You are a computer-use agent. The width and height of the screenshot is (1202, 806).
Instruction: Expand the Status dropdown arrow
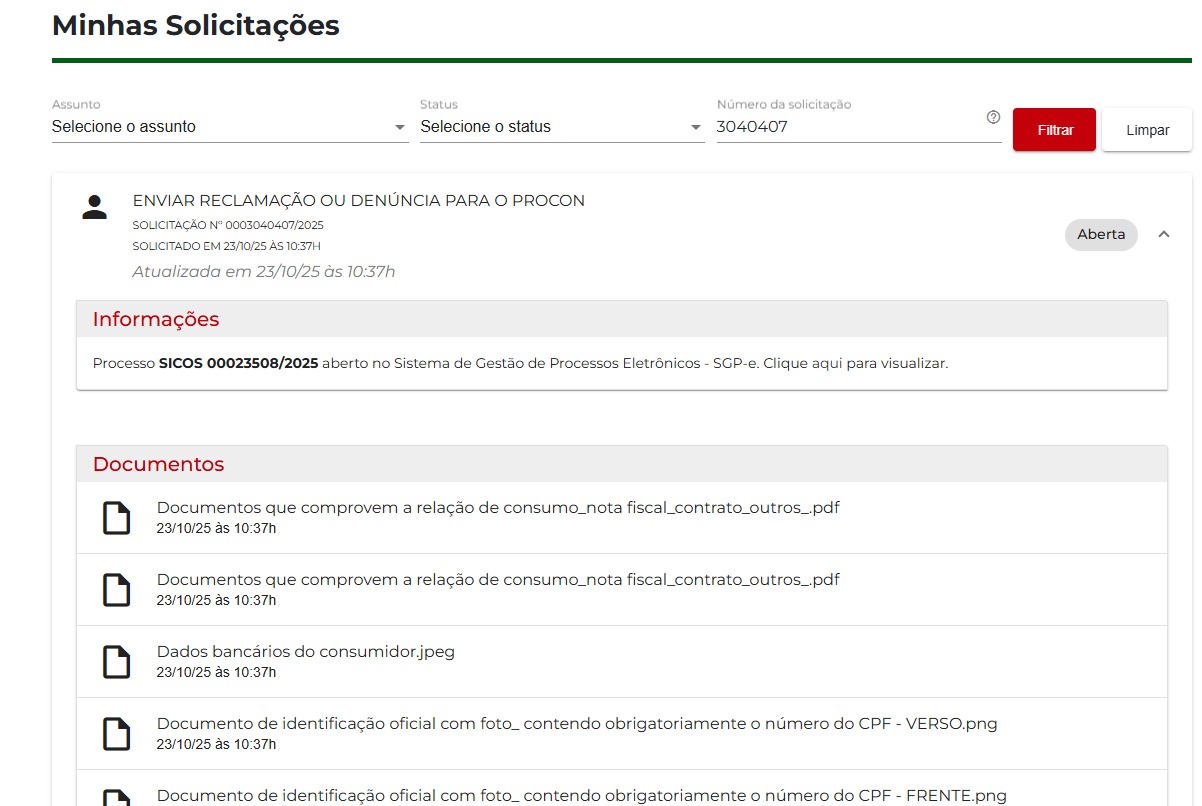[696, 128]
